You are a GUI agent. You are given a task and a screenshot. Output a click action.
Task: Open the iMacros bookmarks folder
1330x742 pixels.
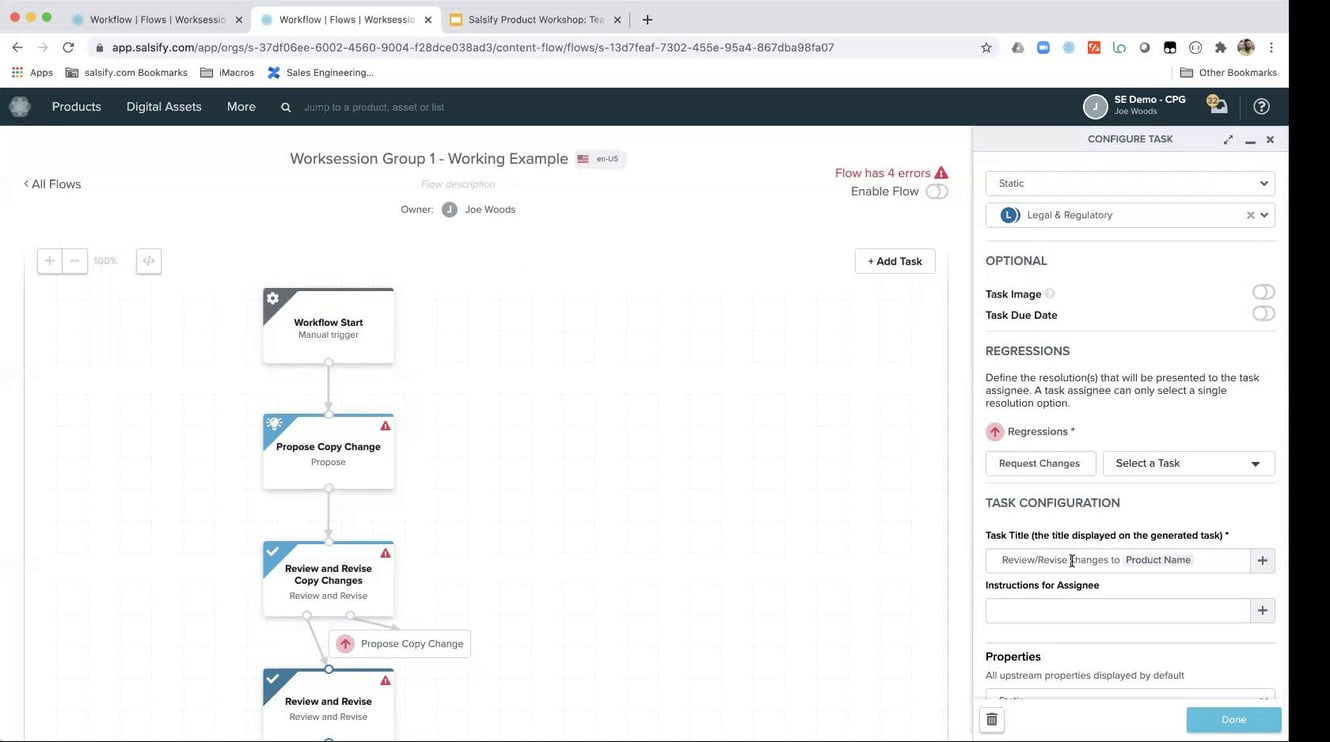point(227,72)
